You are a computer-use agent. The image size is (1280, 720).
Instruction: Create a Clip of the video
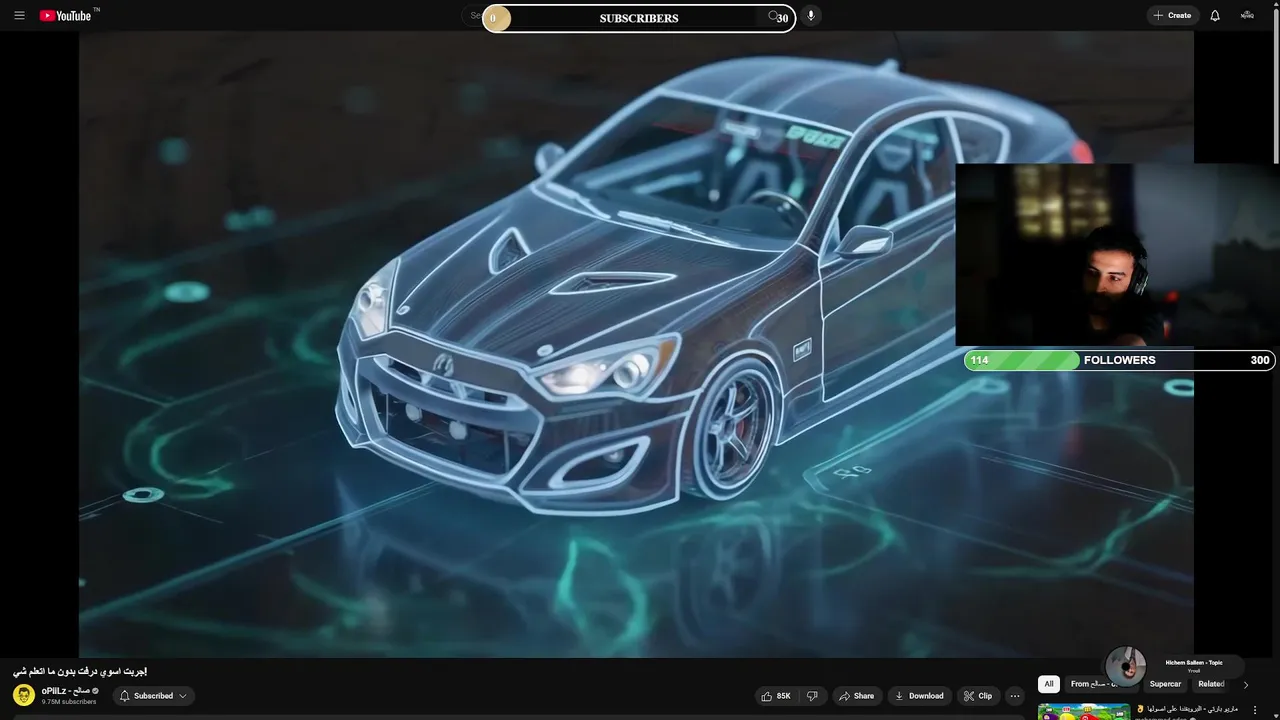click(x=977, y=696)
